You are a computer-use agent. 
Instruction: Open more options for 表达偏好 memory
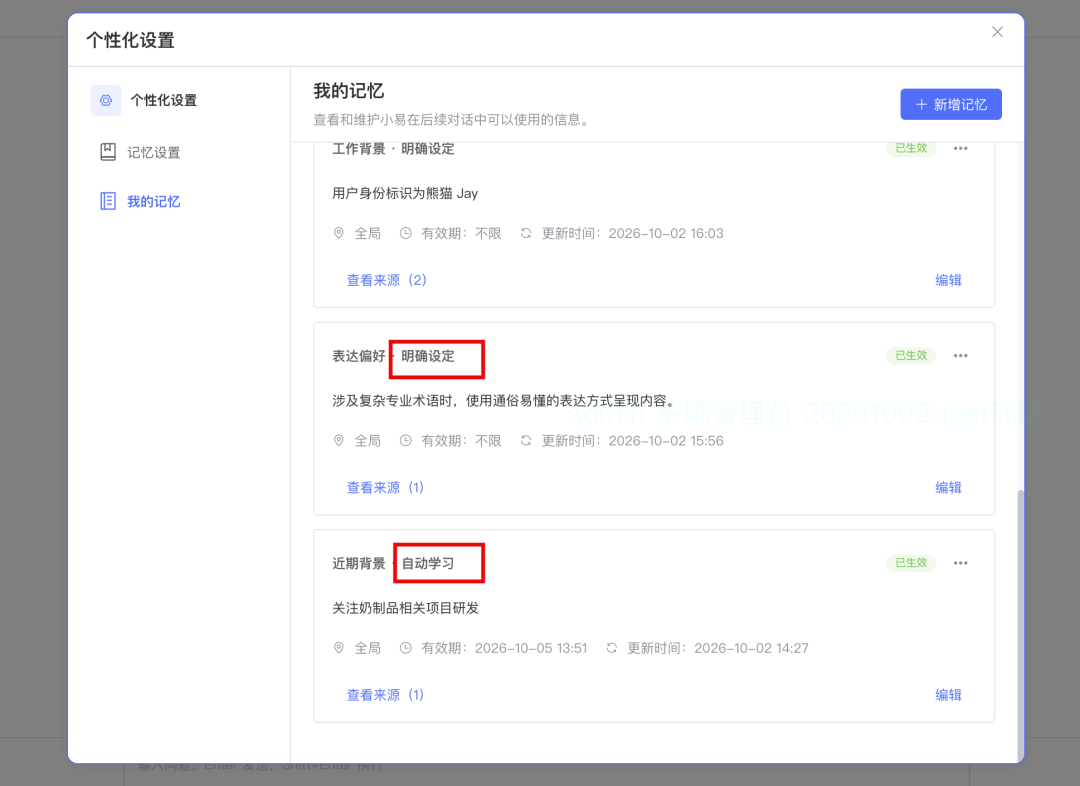click(x=960, y=355)
